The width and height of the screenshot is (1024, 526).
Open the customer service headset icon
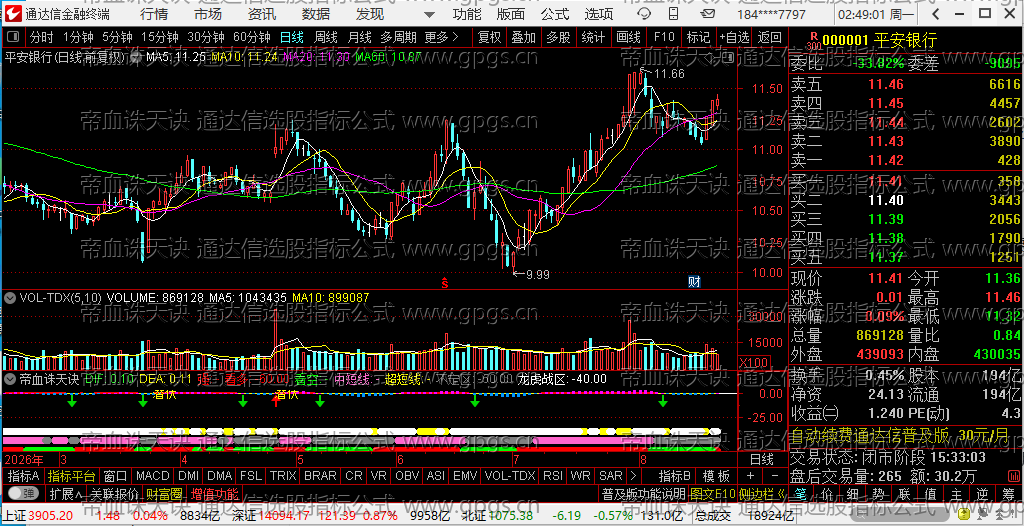tap(644, 14)
